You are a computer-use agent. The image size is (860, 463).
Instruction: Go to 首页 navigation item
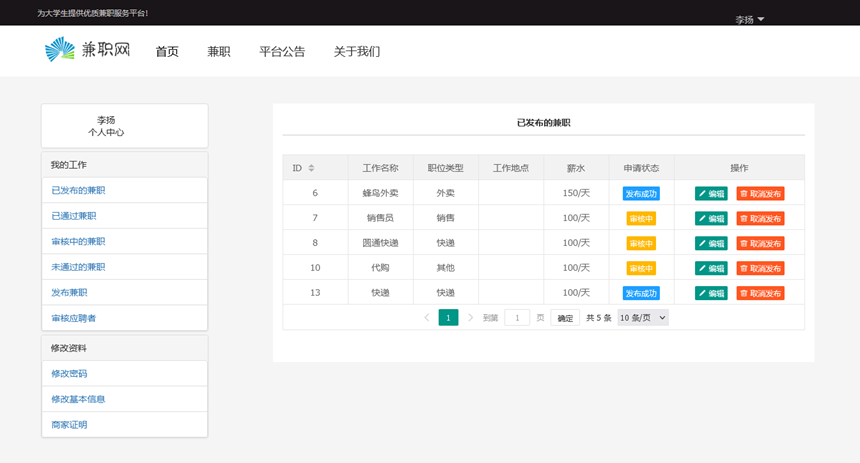[x=167, y=52]
